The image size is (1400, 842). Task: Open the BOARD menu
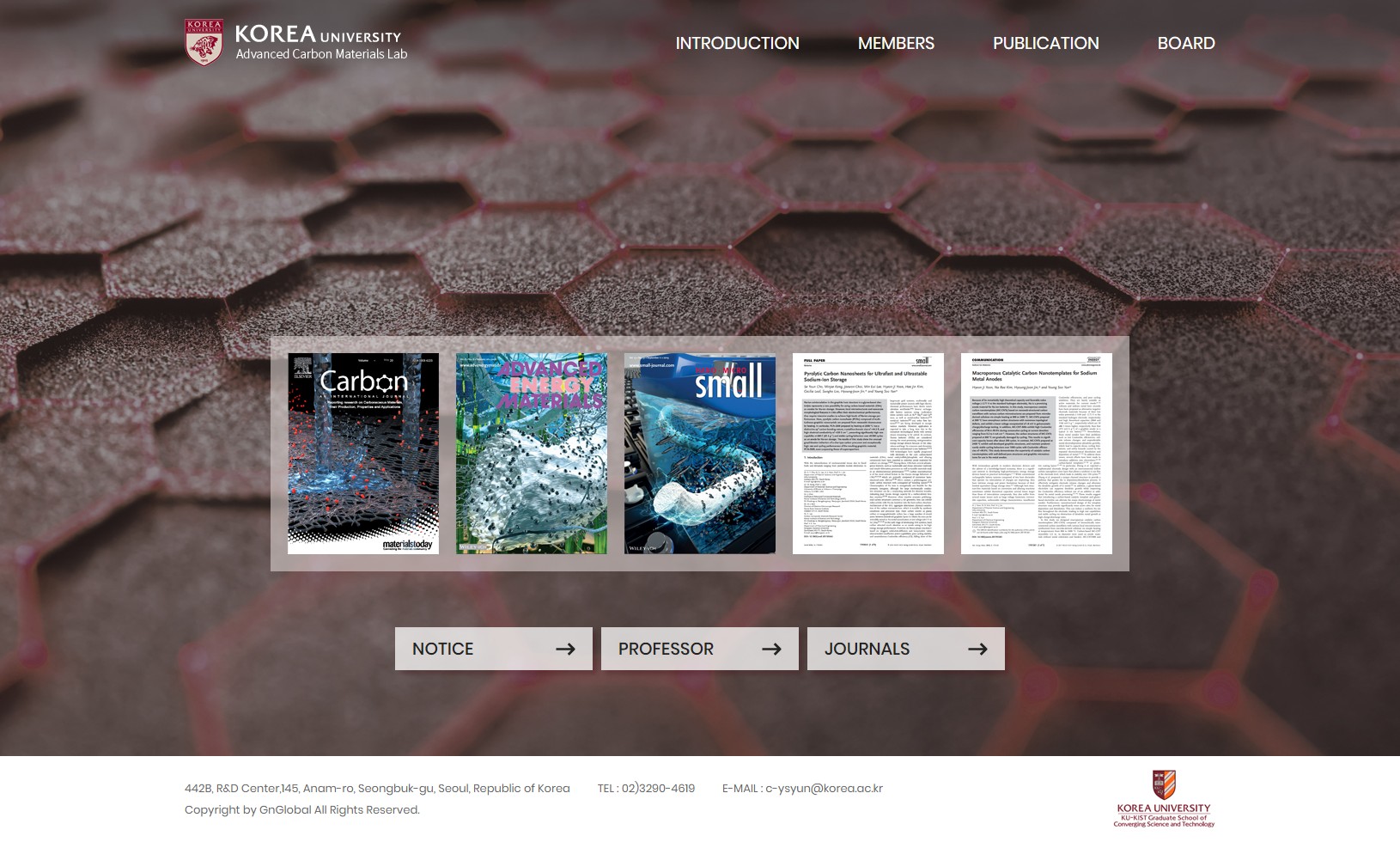click(1186, 43)
